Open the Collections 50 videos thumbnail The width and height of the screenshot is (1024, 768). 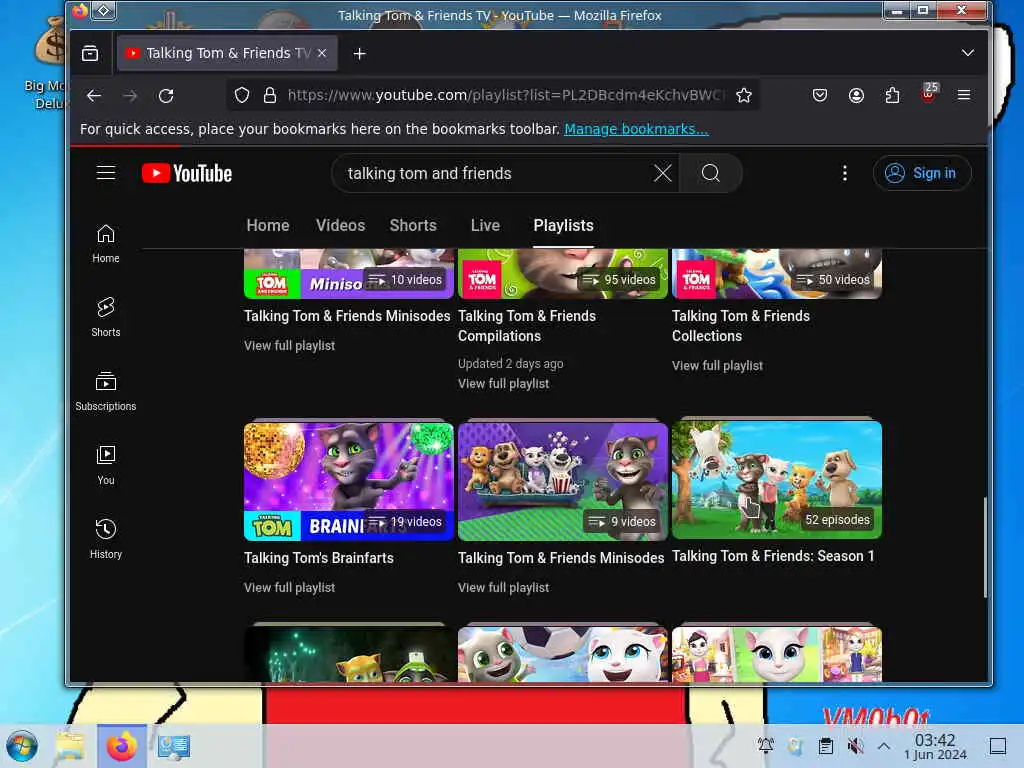[776, 274]
